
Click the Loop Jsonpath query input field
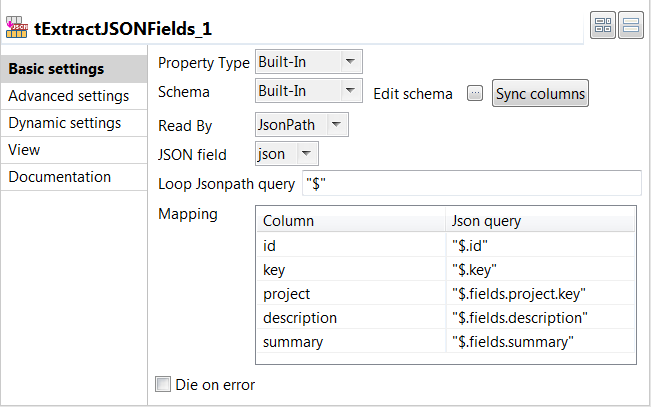point(470,184)
